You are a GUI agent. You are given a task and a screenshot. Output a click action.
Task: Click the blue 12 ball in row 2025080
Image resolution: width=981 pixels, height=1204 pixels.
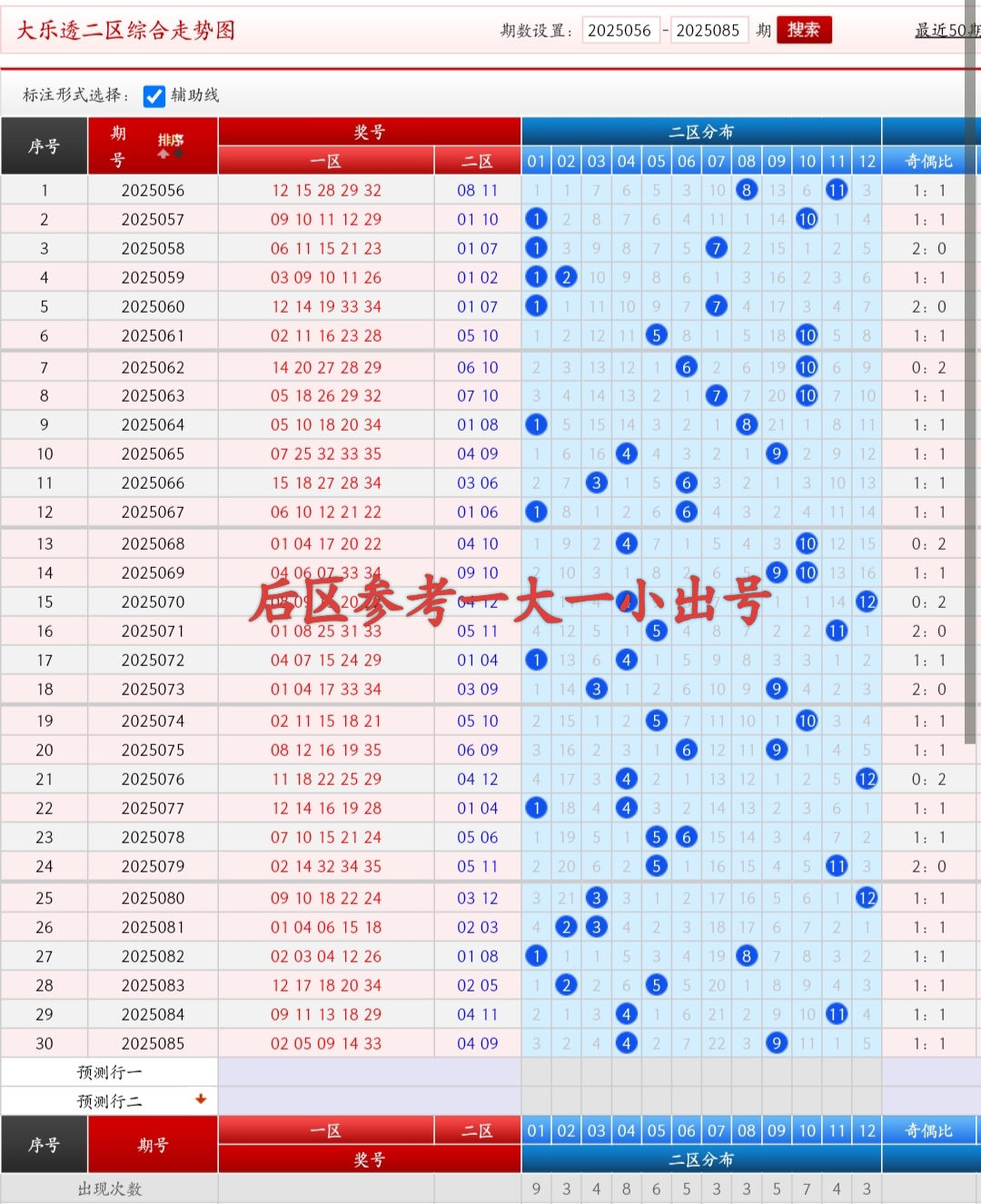pyautogui.click(x=867, y=897)
